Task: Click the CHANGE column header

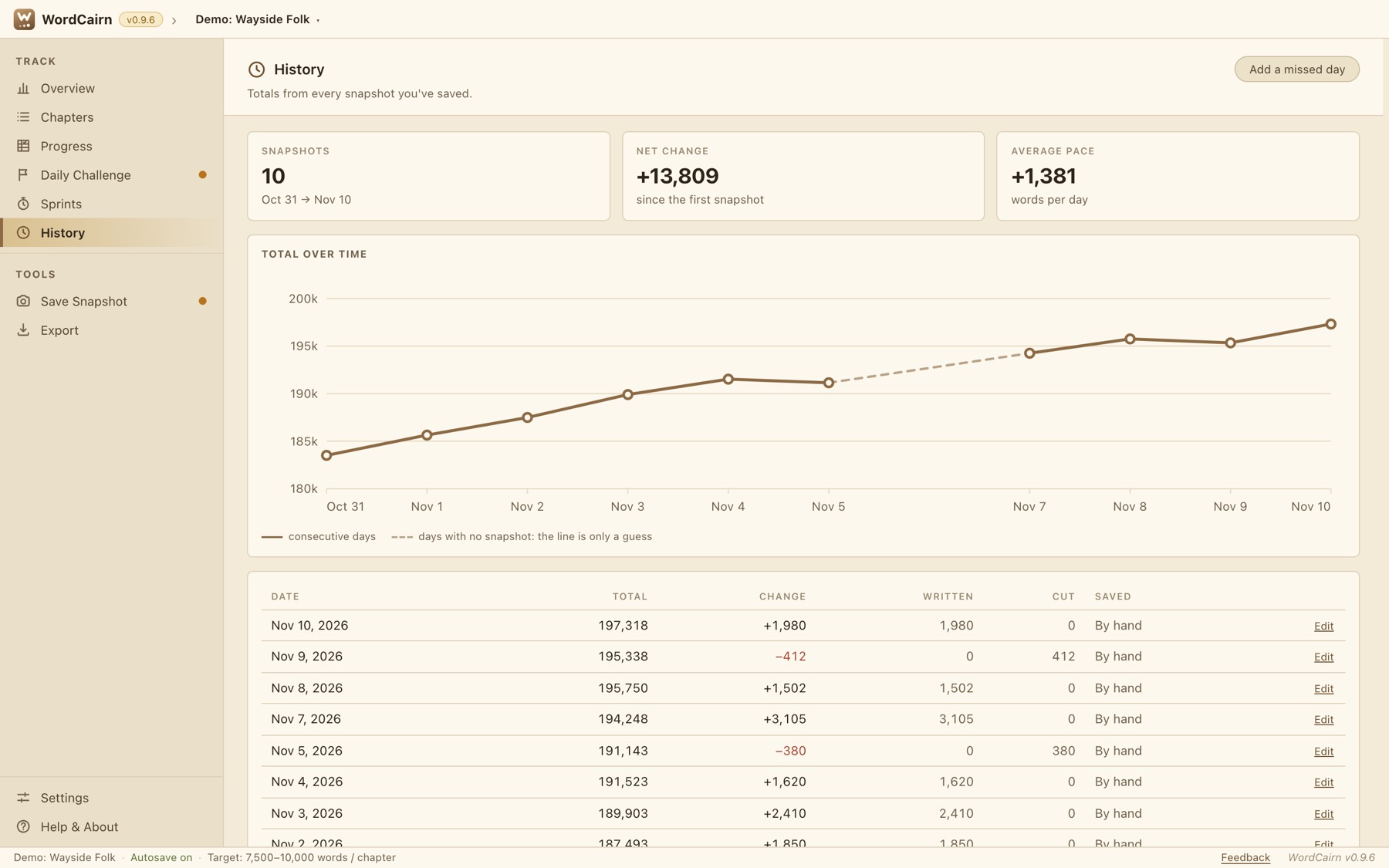Action: pos(782,596)
